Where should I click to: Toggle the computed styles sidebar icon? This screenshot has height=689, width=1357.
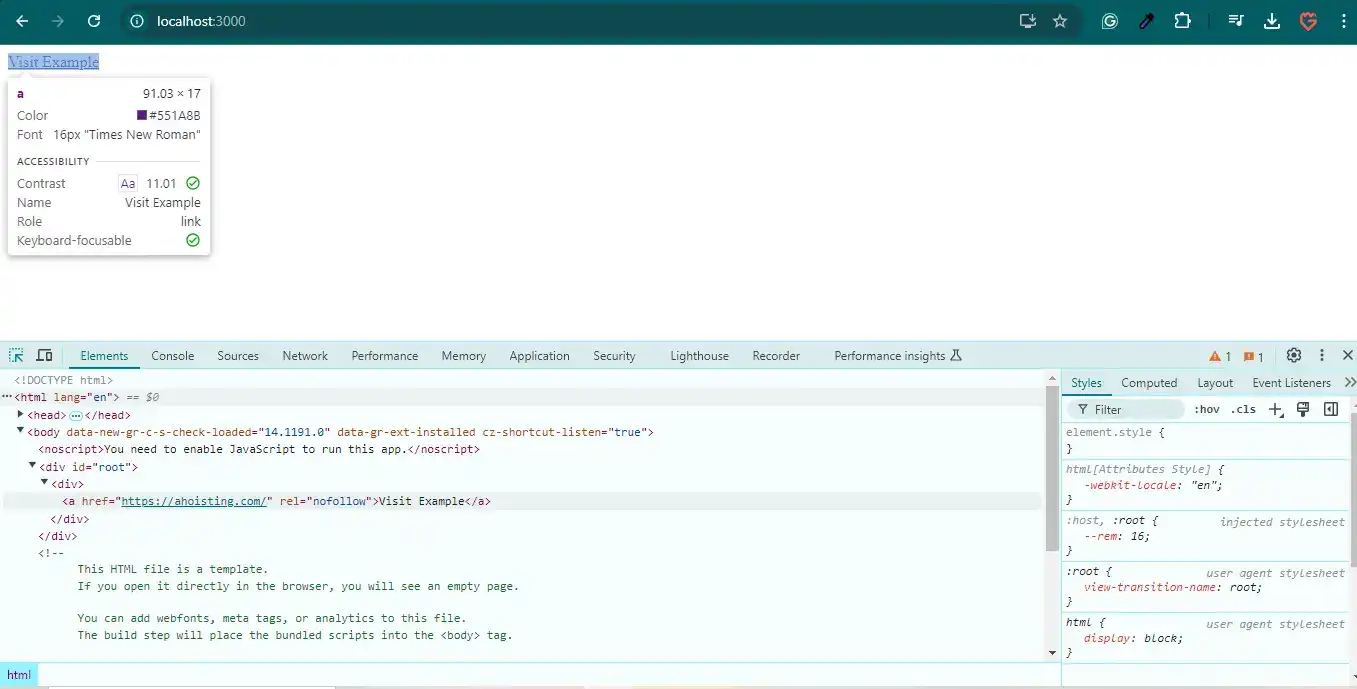pyautogui.click(x=1331, y=409)
